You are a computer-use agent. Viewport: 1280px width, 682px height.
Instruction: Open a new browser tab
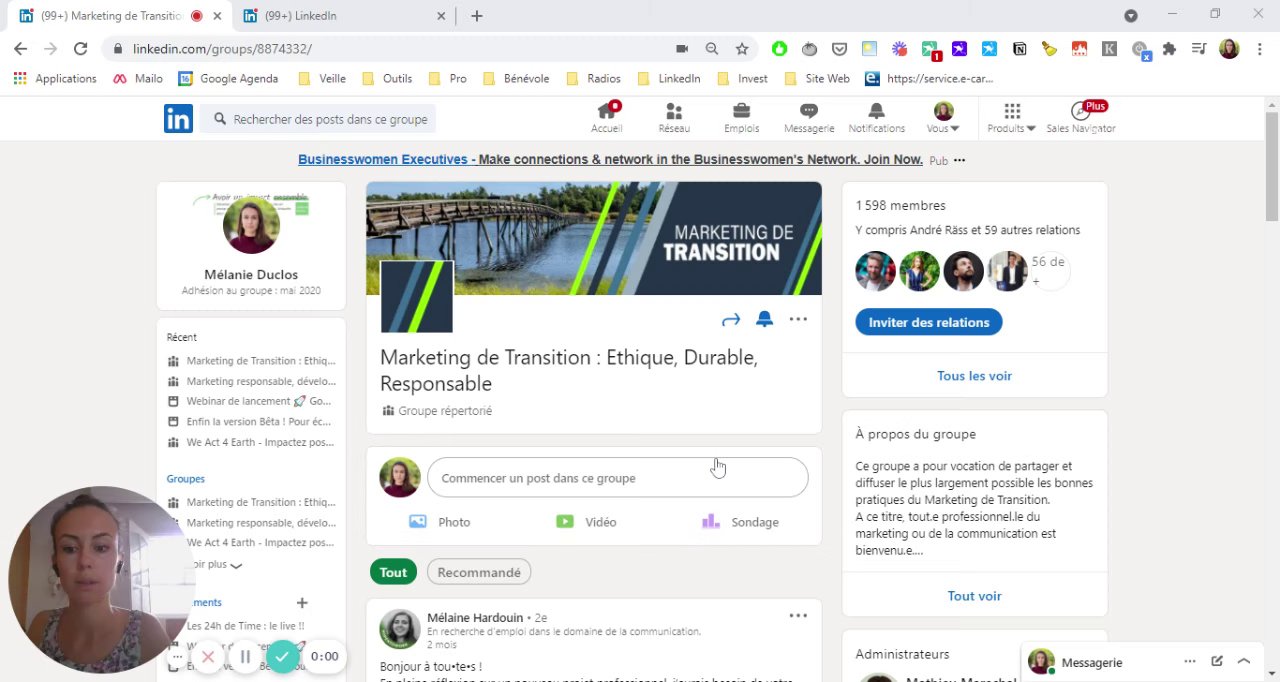click(x=477, y=16)
